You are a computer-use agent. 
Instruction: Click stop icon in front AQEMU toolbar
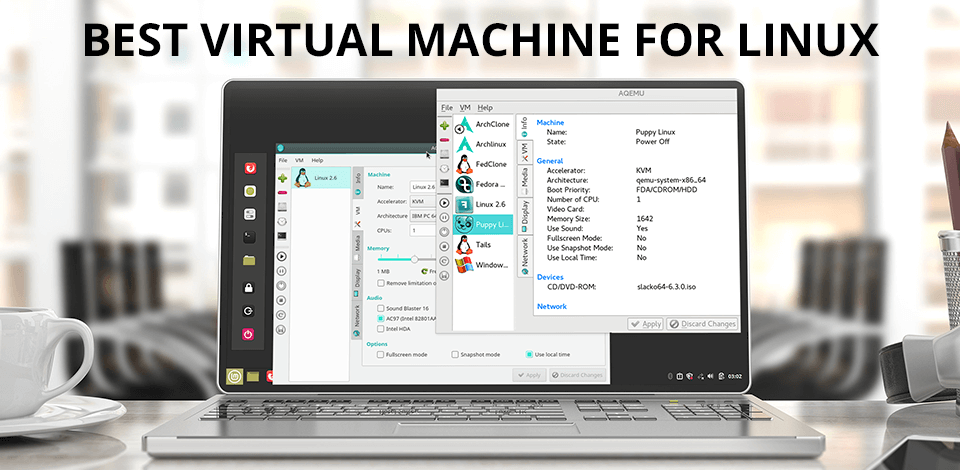(x=444, y=247)
